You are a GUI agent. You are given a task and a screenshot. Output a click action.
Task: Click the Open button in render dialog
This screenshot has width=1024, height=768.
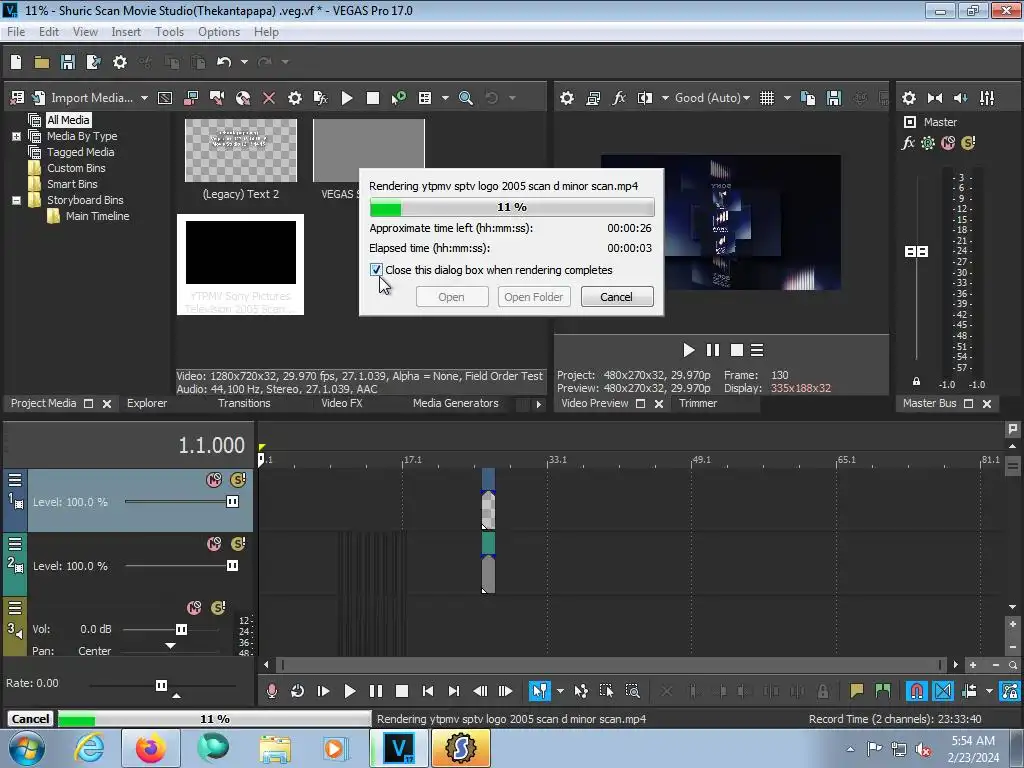(x=451, y=297)
